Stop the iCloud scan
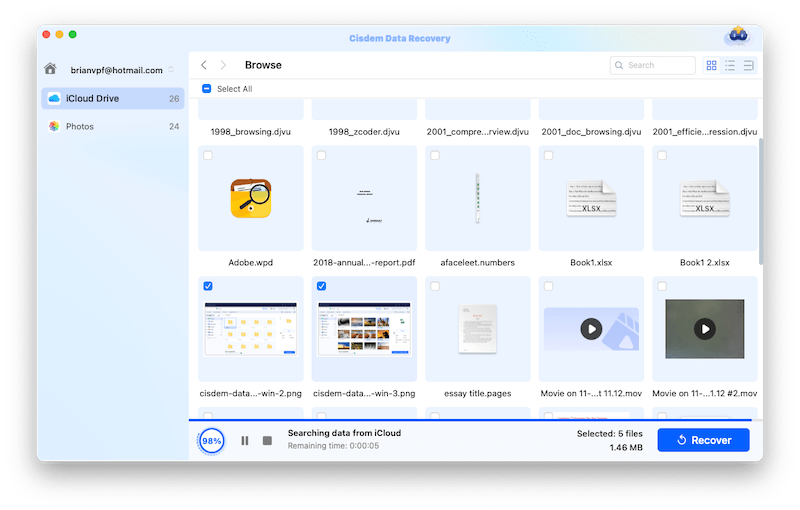This screenshot has height=510, width=800. 267,440
